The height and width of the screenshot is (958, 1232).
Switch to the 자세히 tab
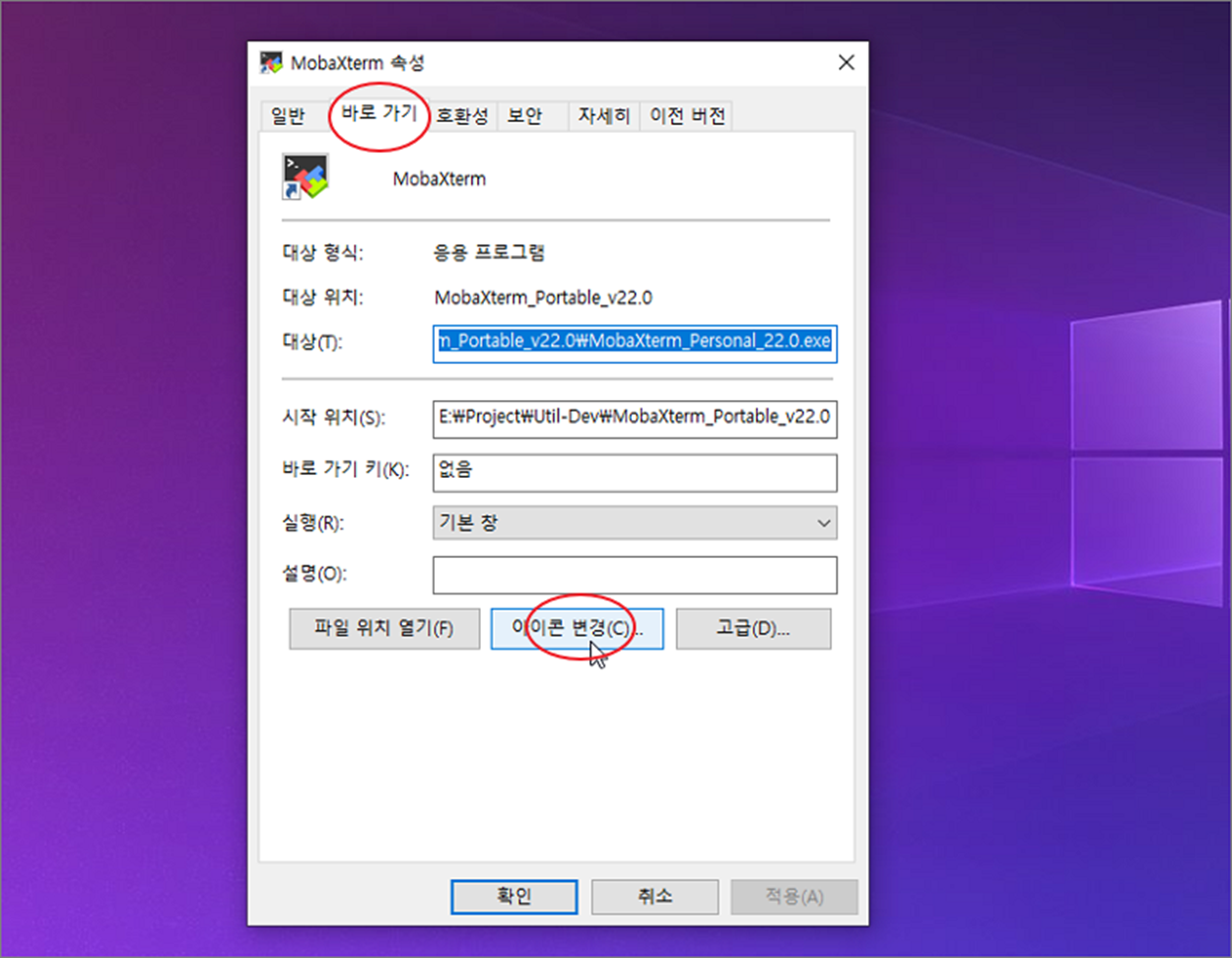pyautogui.click(x=603, y=116)
